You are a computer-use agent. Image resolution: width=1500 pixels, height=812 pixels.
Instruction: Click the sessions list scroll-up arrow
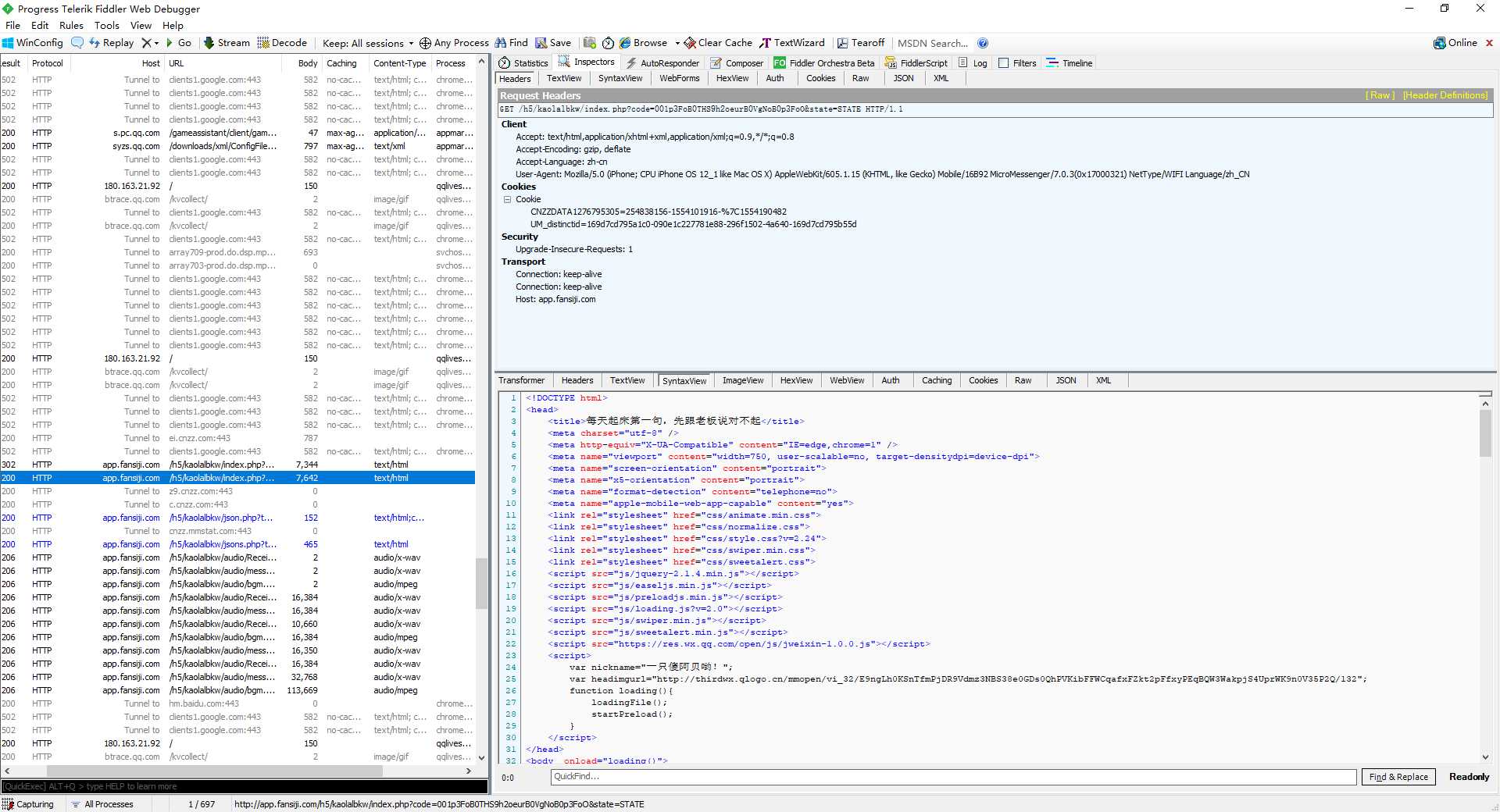481,62
